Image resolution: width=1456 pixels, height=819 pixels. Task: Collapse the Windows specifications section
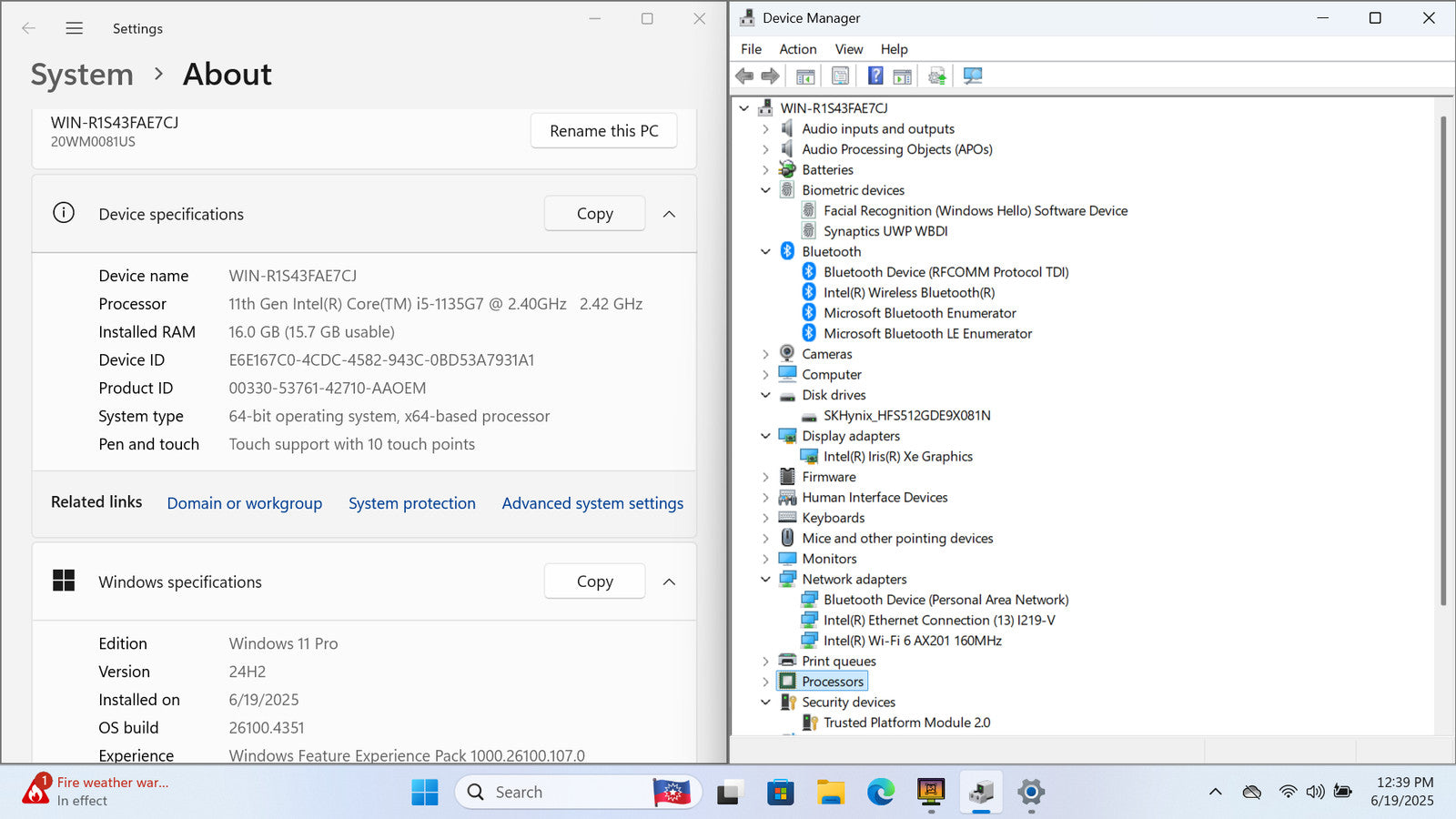pos(669,581)
